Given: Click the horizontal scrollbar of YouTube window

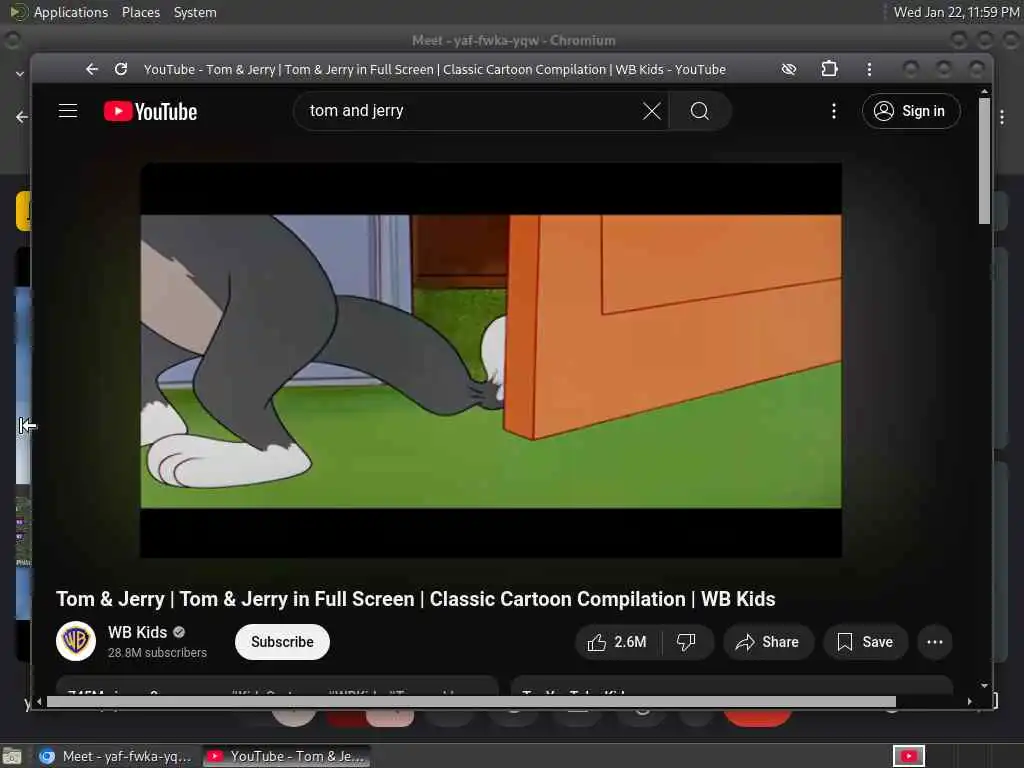Looking at the screenshot, I should 471,701.
